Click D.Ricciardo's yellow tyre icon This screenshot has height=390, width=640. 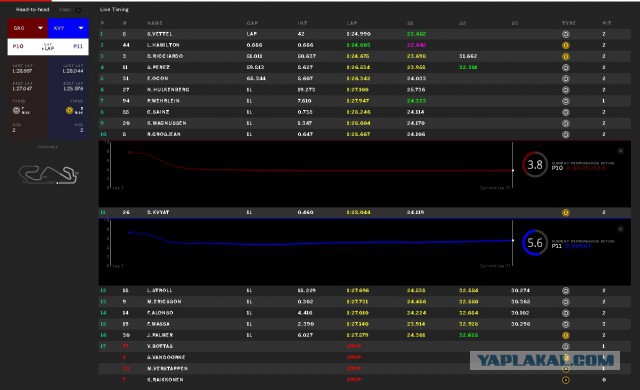(x=566, y=56)
